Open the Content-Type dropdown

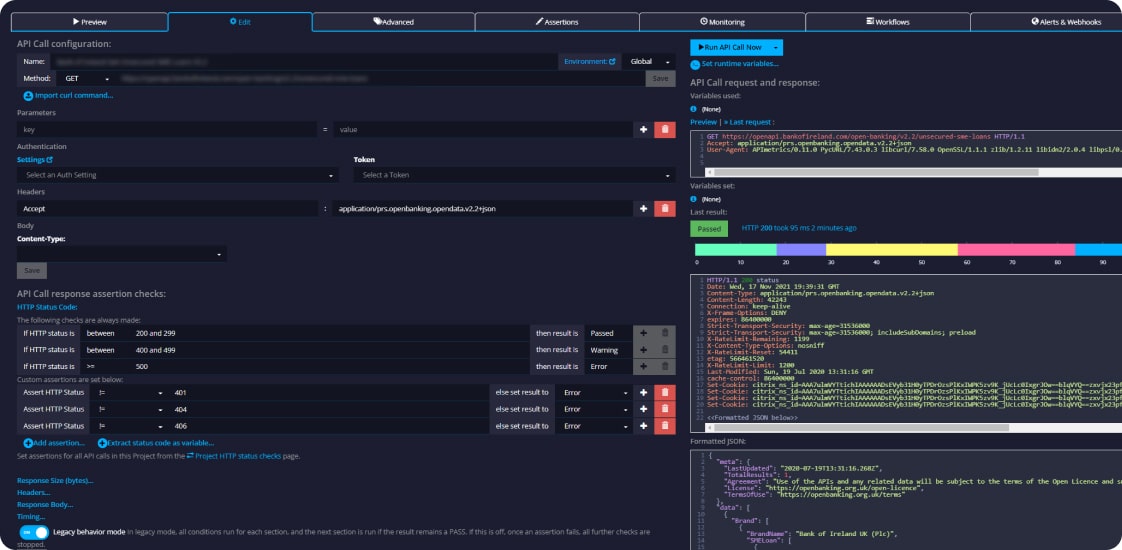point(122,254)
